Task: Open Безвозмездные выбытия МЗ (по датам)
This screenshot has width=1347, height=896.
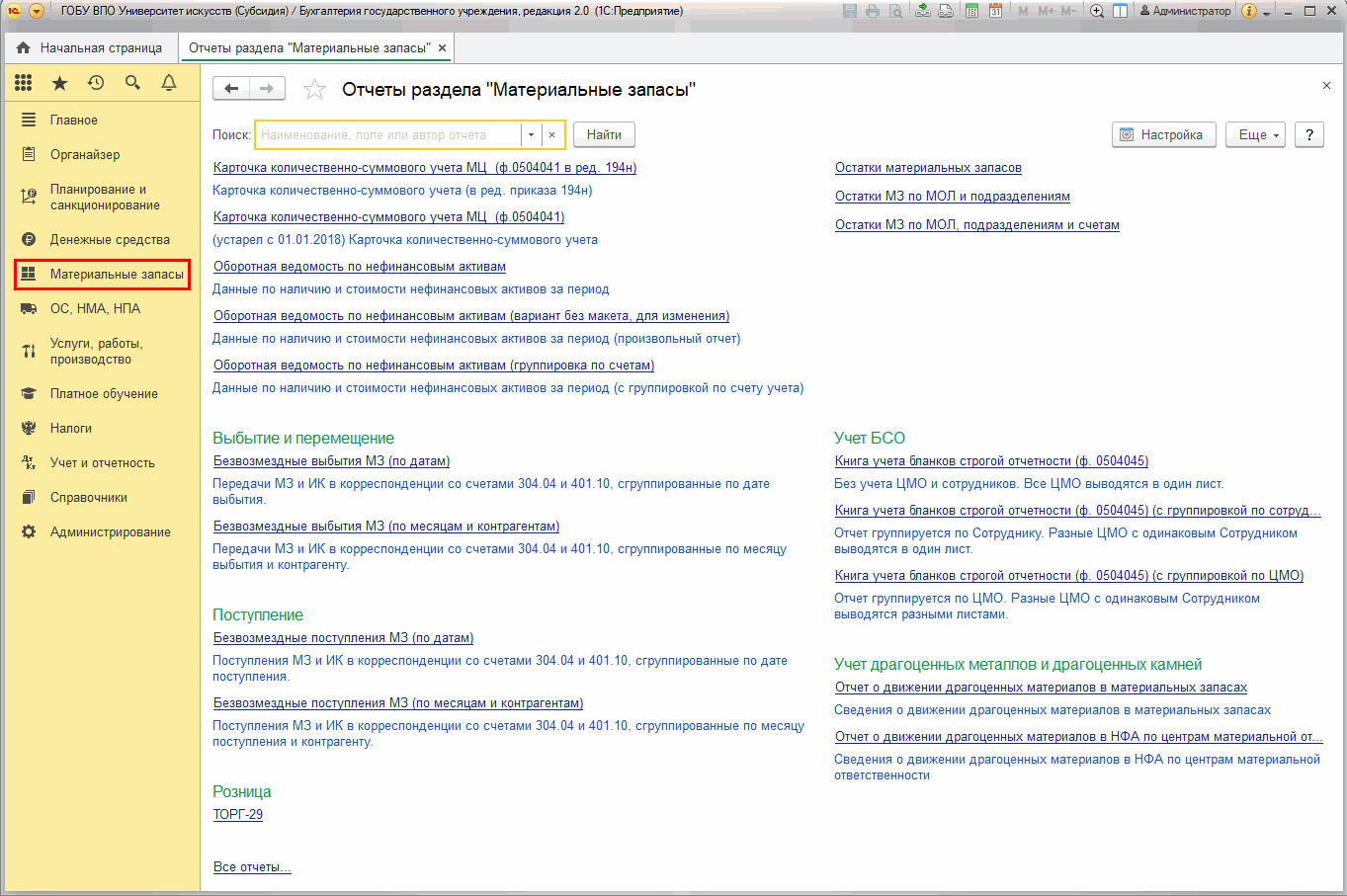Action: click(331, 461)
